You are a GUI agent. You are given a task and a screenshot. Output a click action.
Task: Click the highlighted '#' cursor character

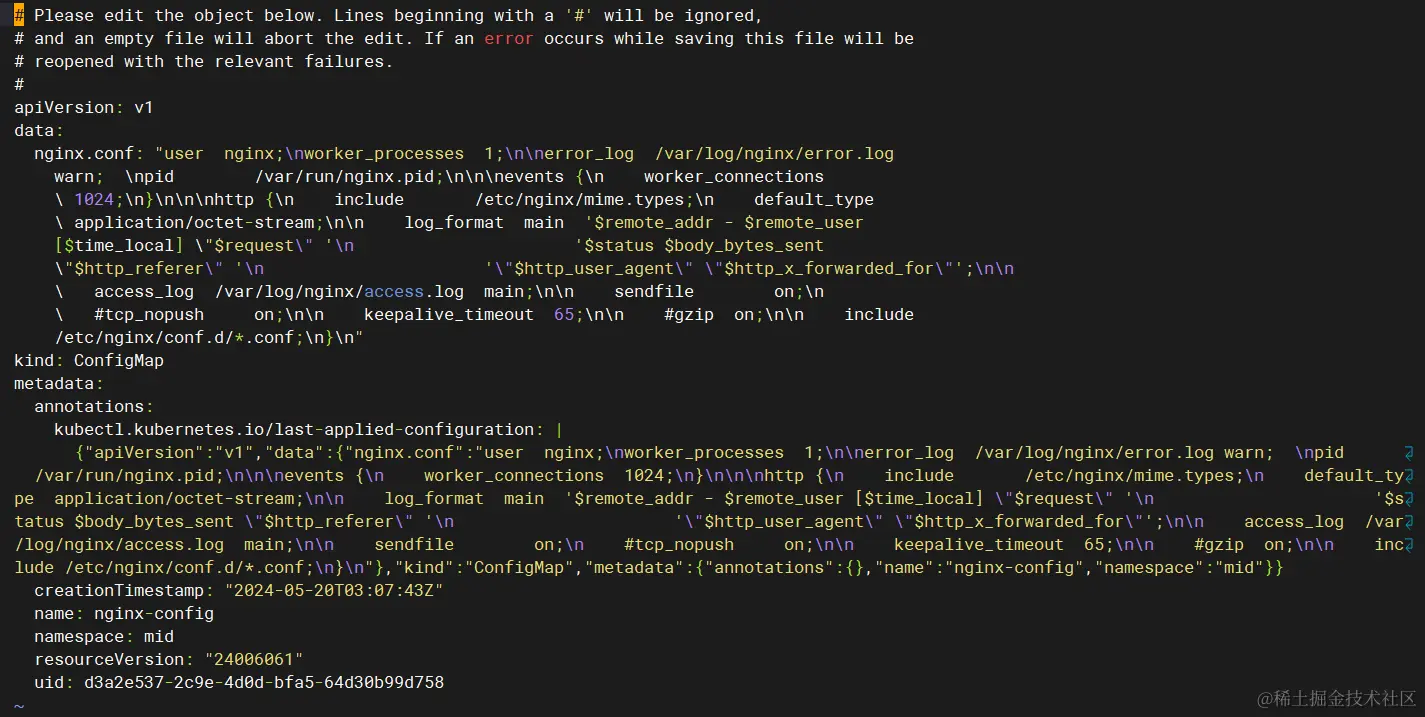click(x=19, y=15)
